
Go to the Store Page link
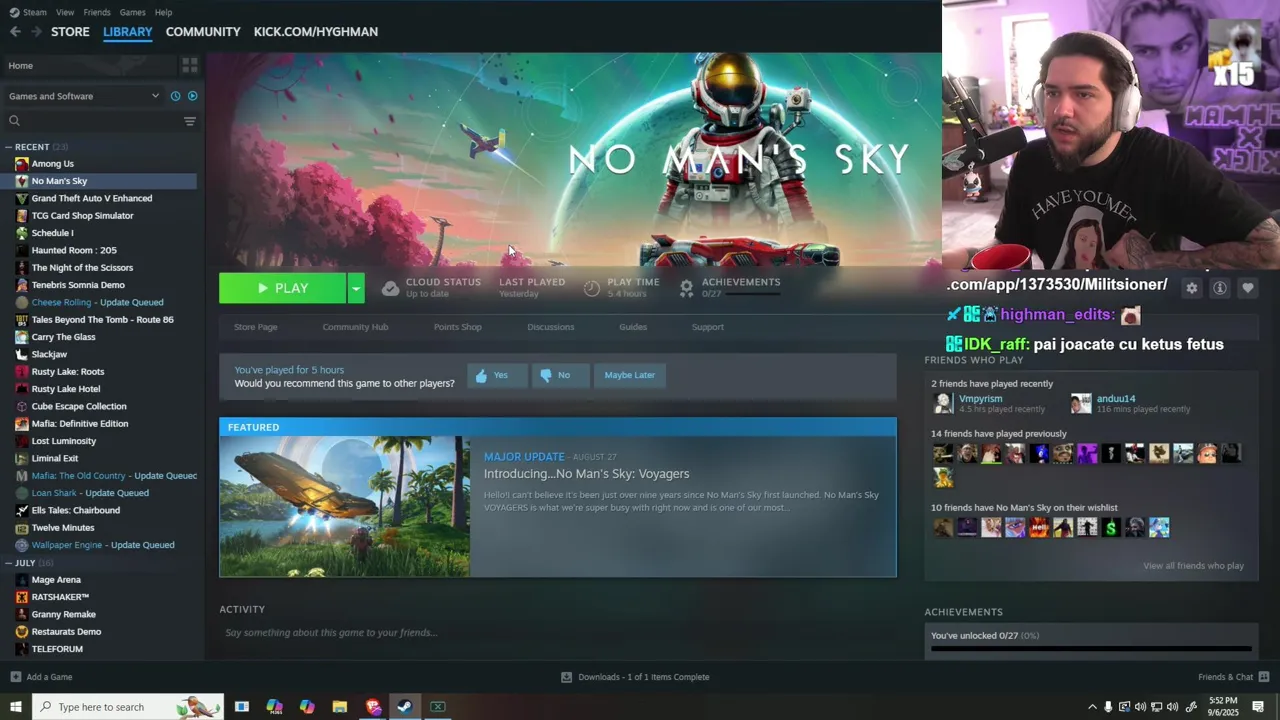coord(256,327)
